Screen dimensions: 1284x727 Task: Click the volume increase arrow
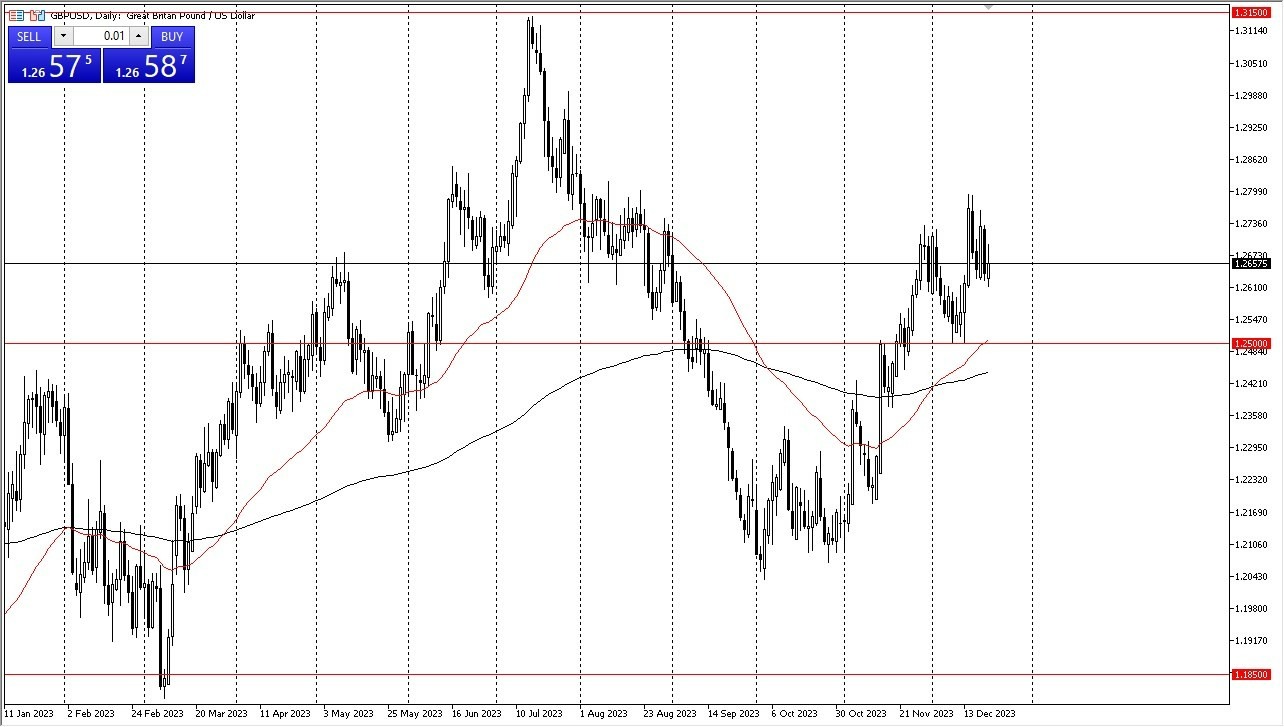138,36
